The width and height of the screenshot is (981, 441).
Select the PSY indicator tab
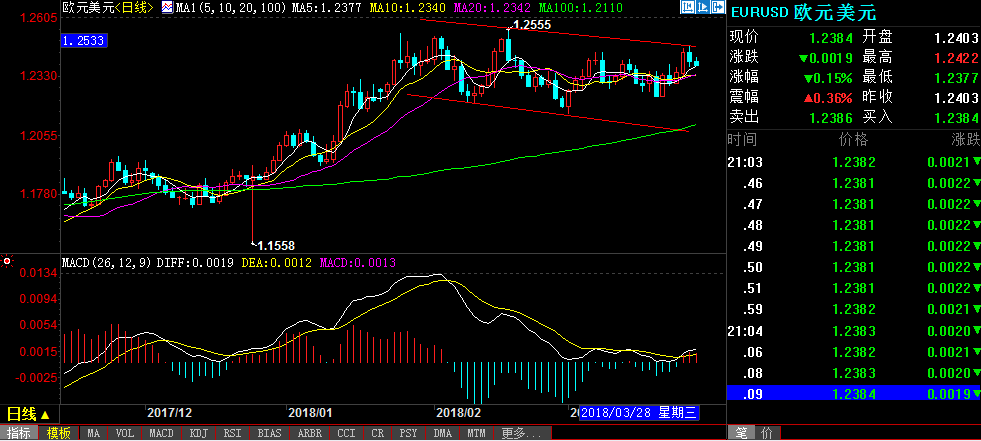click(x=409, y=433)
